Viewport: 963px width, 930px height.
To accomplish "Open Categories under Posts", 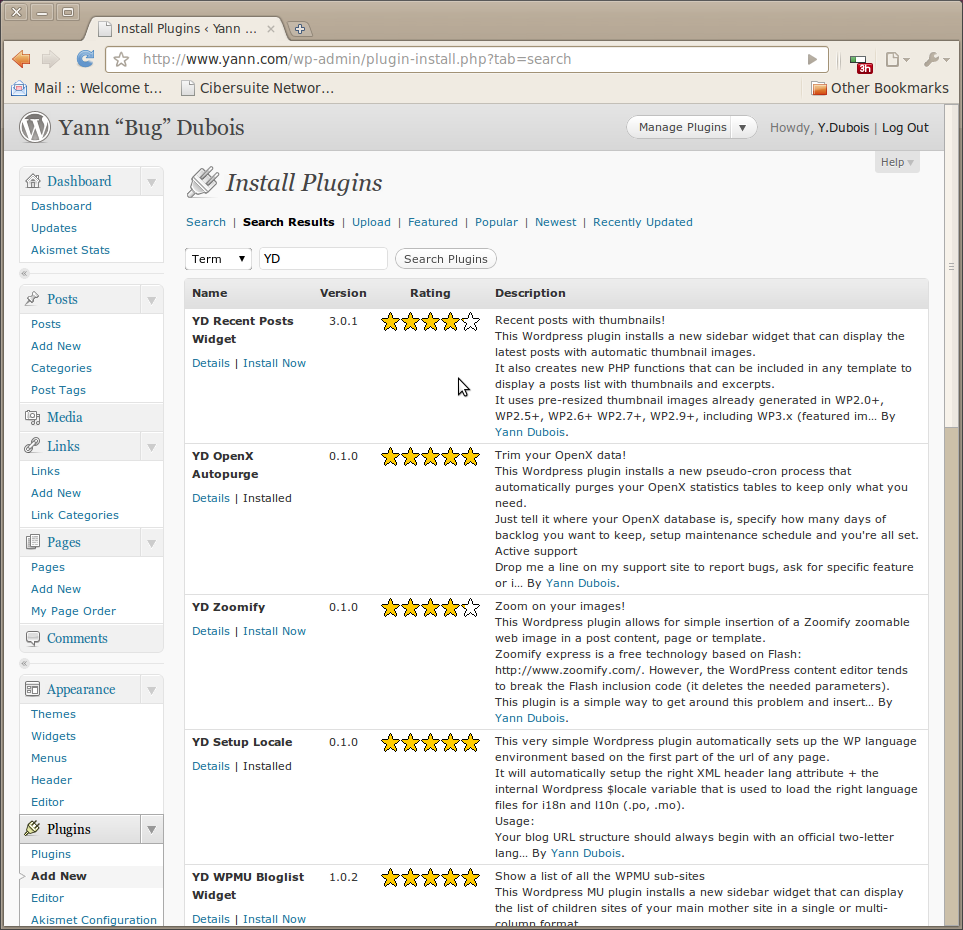I will [61, 368].
